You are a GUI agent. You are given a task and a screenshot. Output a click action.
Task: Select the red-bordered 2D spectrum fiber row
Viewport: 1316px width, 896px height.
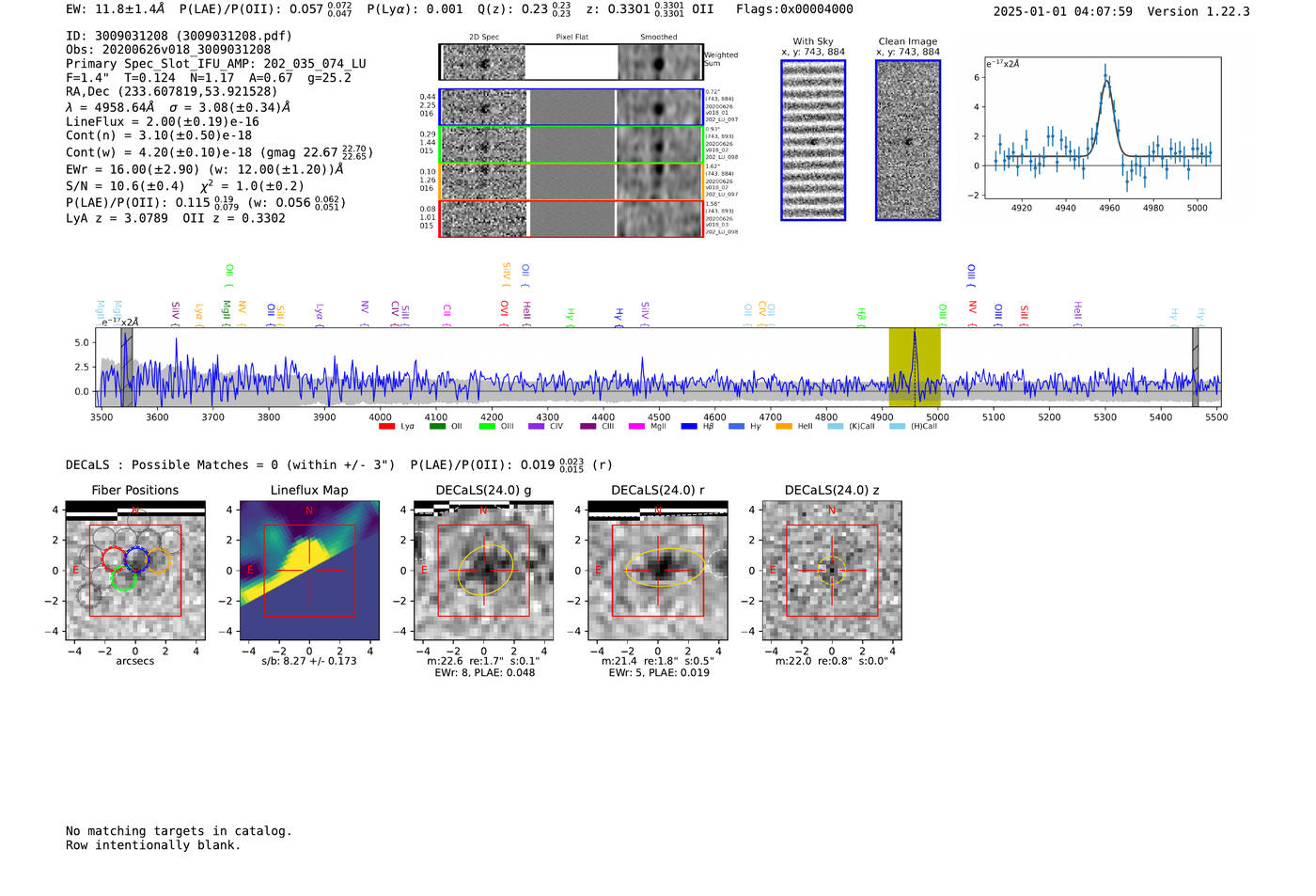click(571, 219)
